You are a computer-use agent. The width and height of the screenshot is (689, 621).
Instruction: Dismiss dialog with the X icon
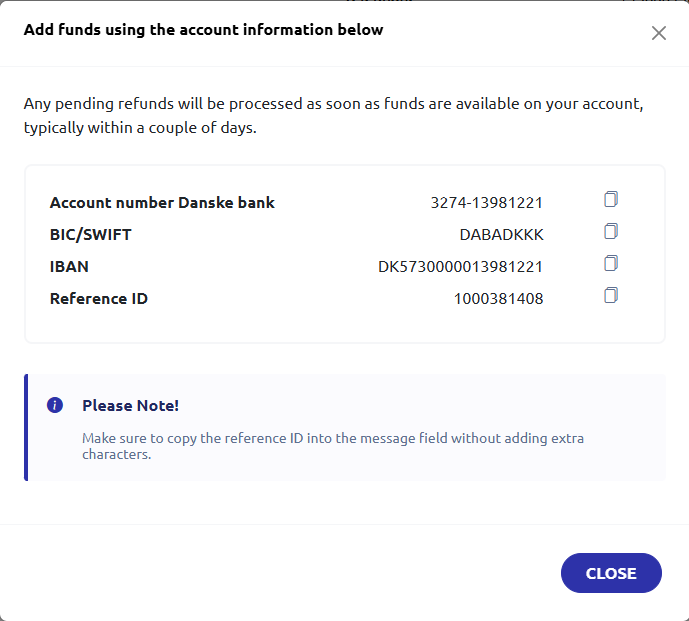tap(659, 33)
